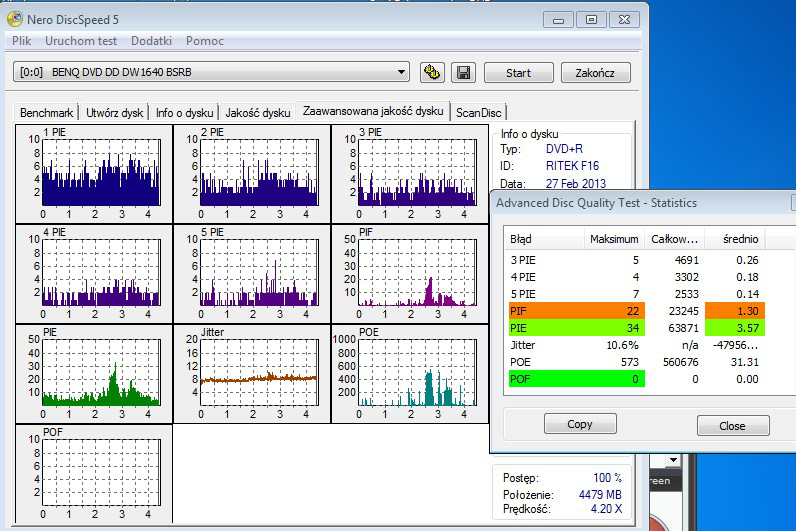This screenshot has height=531, width=796.
Task: Click the 100 % progress value
Action: click(607, 478)
